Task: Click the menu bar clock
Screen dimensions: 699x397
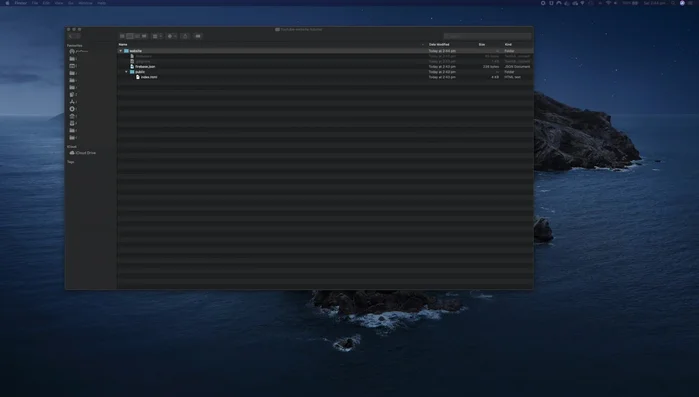Action: (654, 3)
